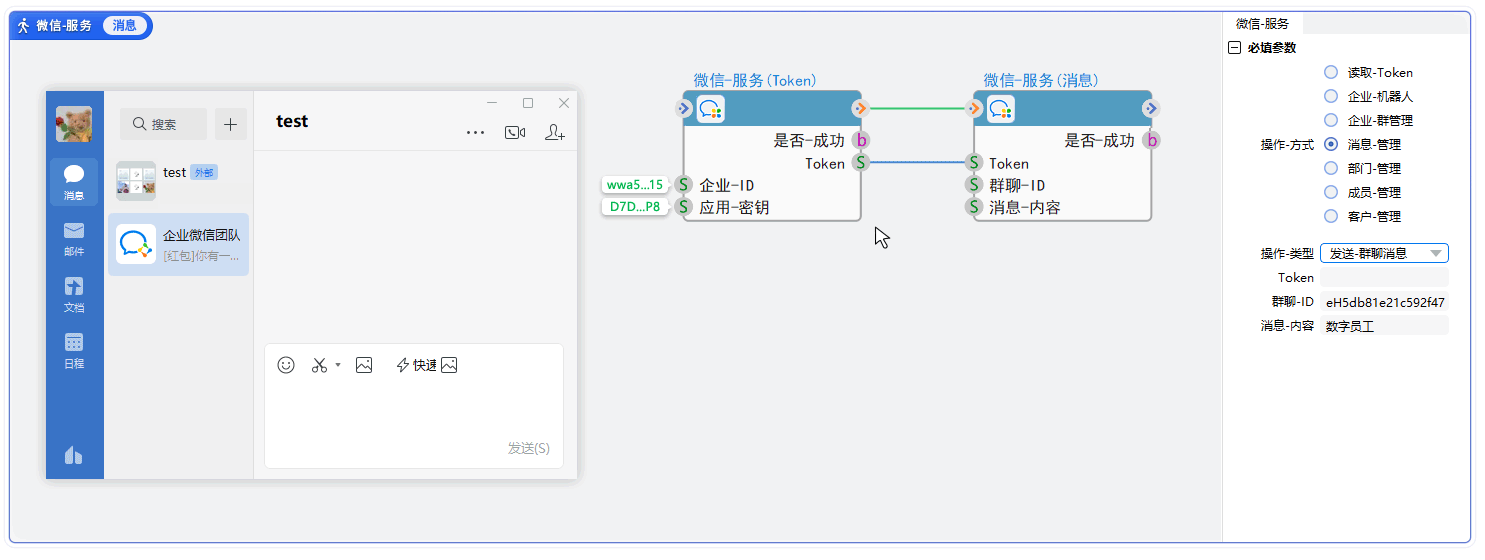The image size is (1485, 560).
Task: Start a video call in test chat
Action: coord(515,132)
